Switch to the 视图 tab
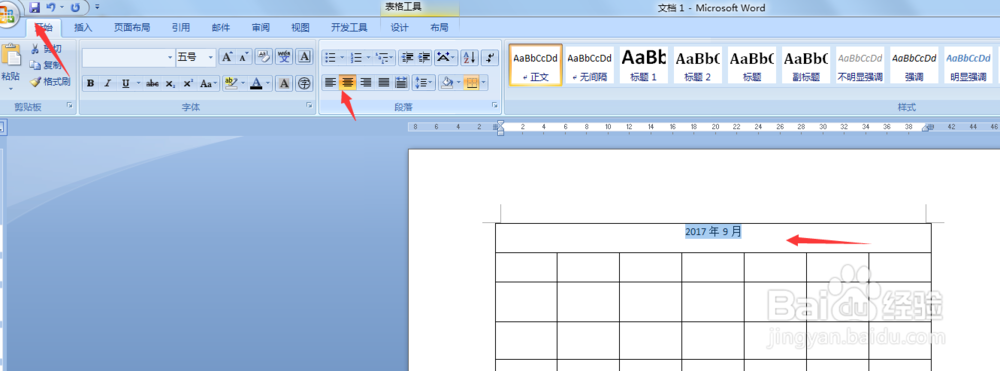Viewport: 1000px width, 371px height. pyautogui.click(x=300, y=27)
